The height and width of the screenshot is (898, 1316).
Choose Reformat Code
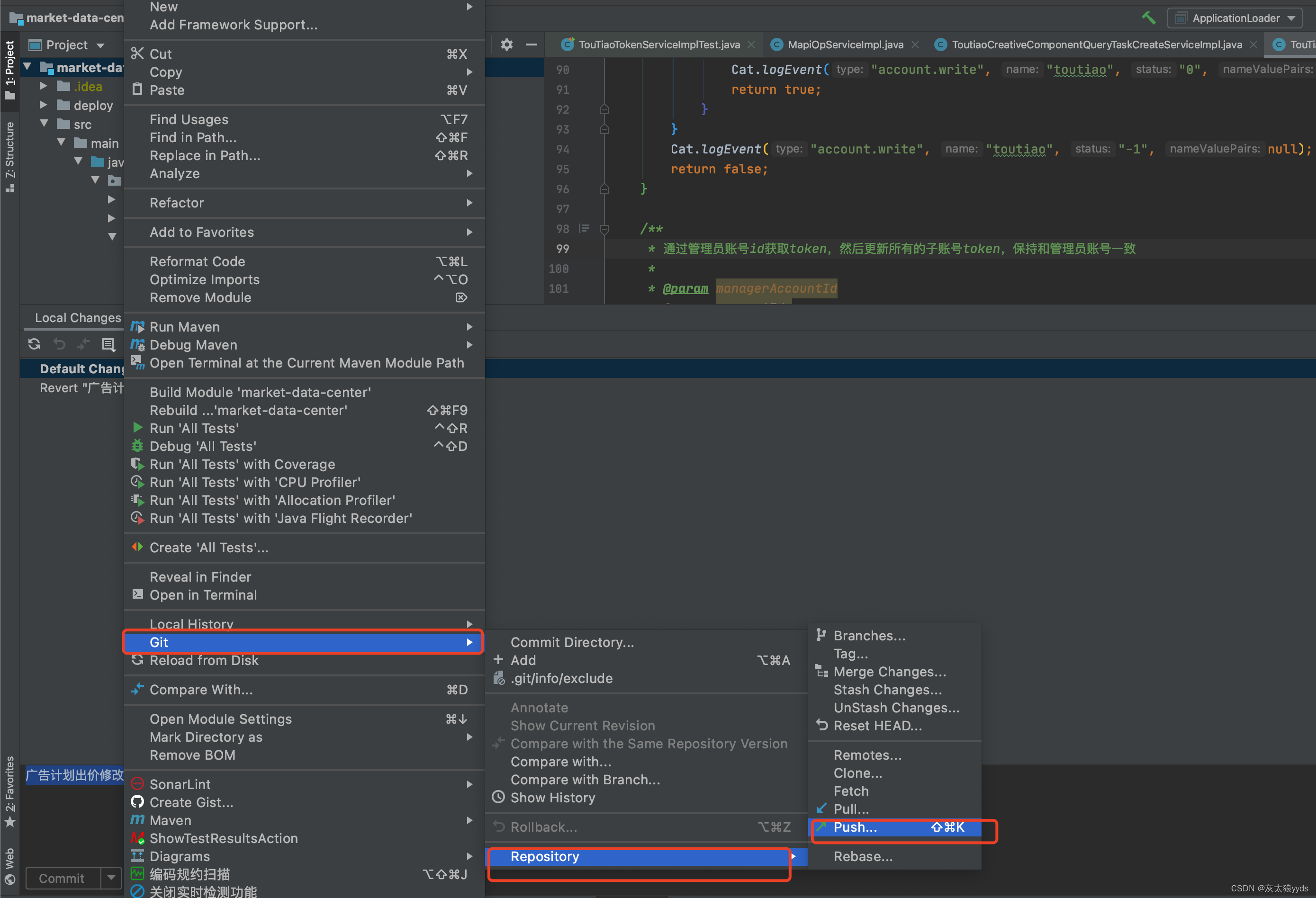tap(304, 261)
